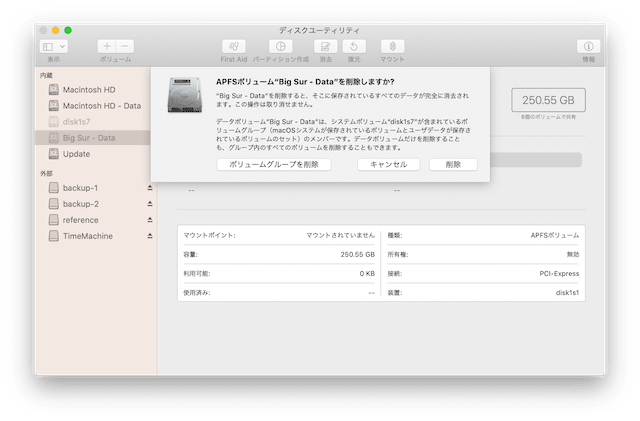640x421 pixels.
Task: Click the erase toolbar icon
Action: (325, 47)
